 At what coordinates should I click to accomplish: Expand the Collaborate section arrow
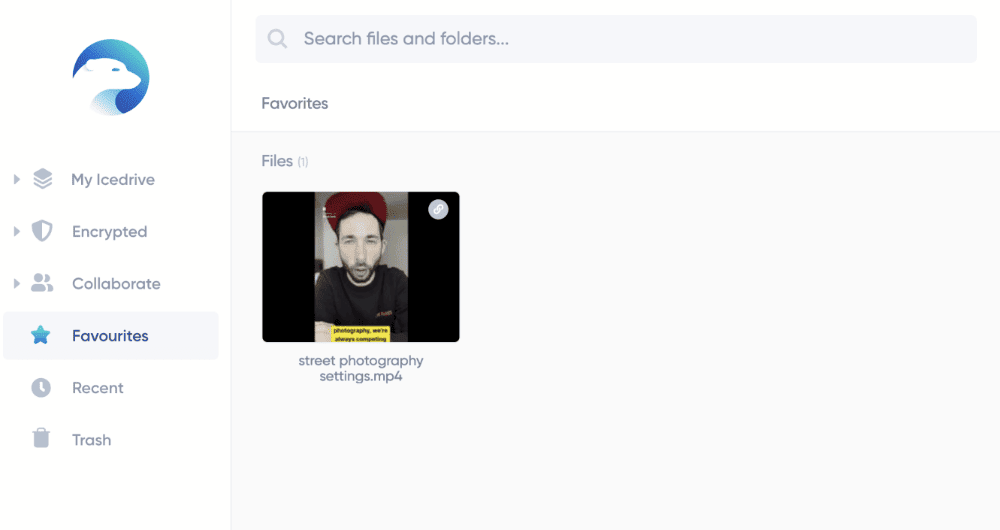pyautogui.click(x=17, y=284)
